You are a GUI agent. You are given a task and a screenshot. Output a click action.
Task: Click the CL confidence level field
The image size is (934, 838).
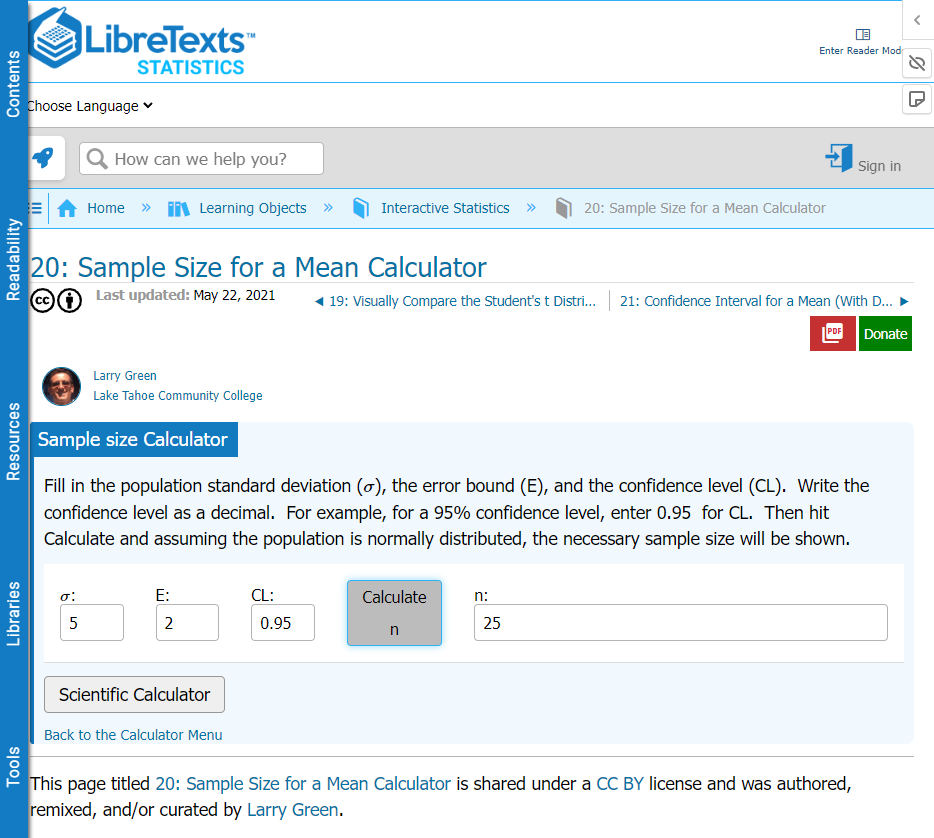pyautogui.click(x=283, y=622)
